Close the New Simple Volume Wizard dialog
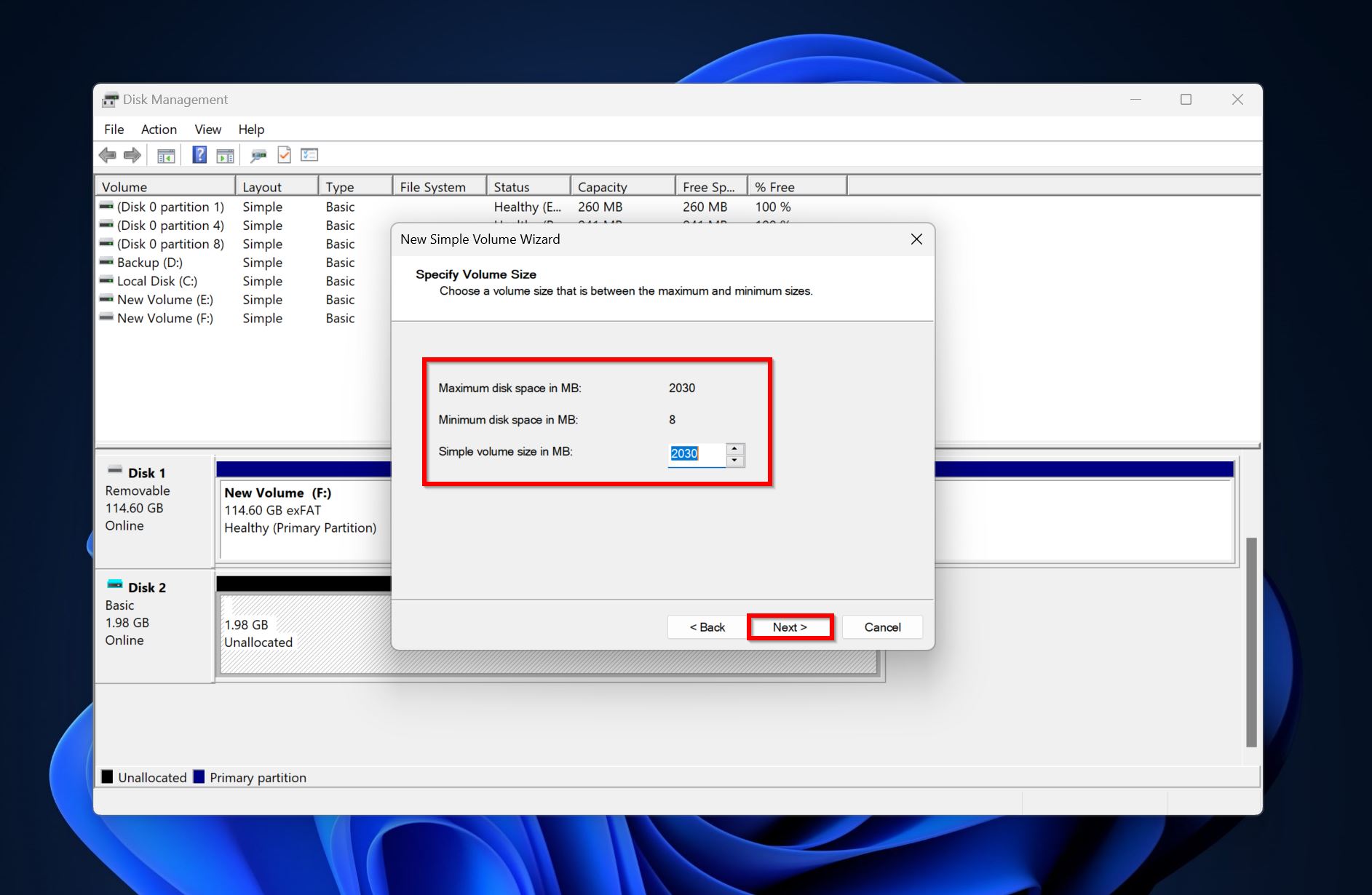 point(916,239)
